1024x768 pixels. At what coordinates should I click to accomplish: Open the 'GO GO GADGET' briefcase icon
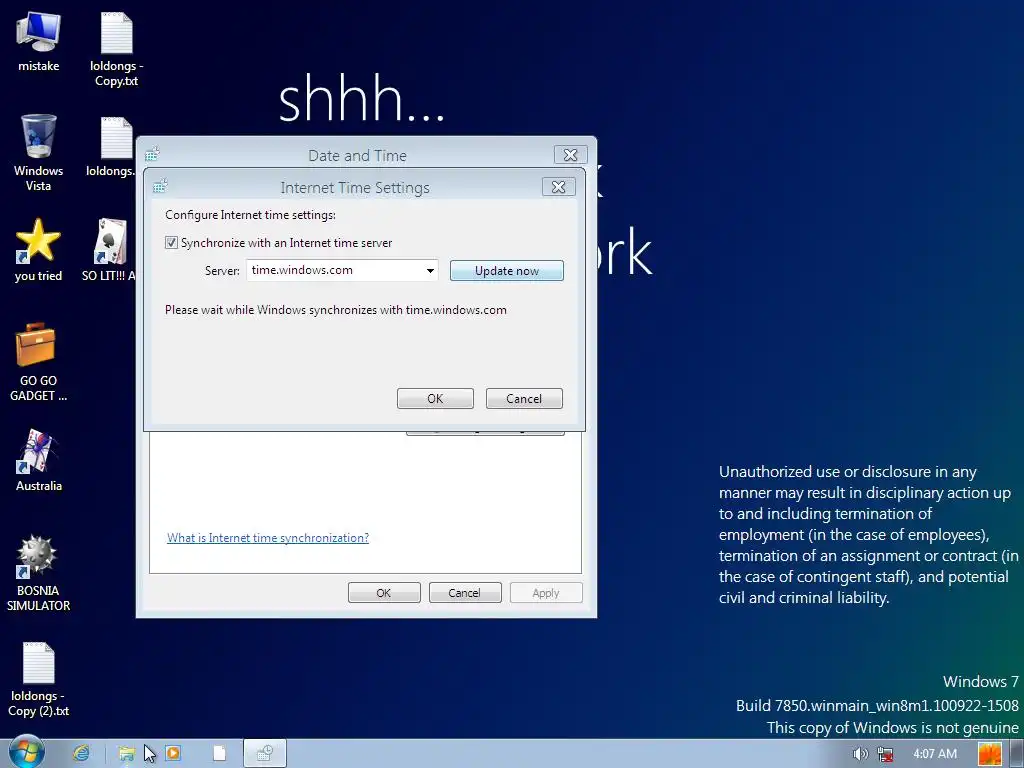point(38,362)
